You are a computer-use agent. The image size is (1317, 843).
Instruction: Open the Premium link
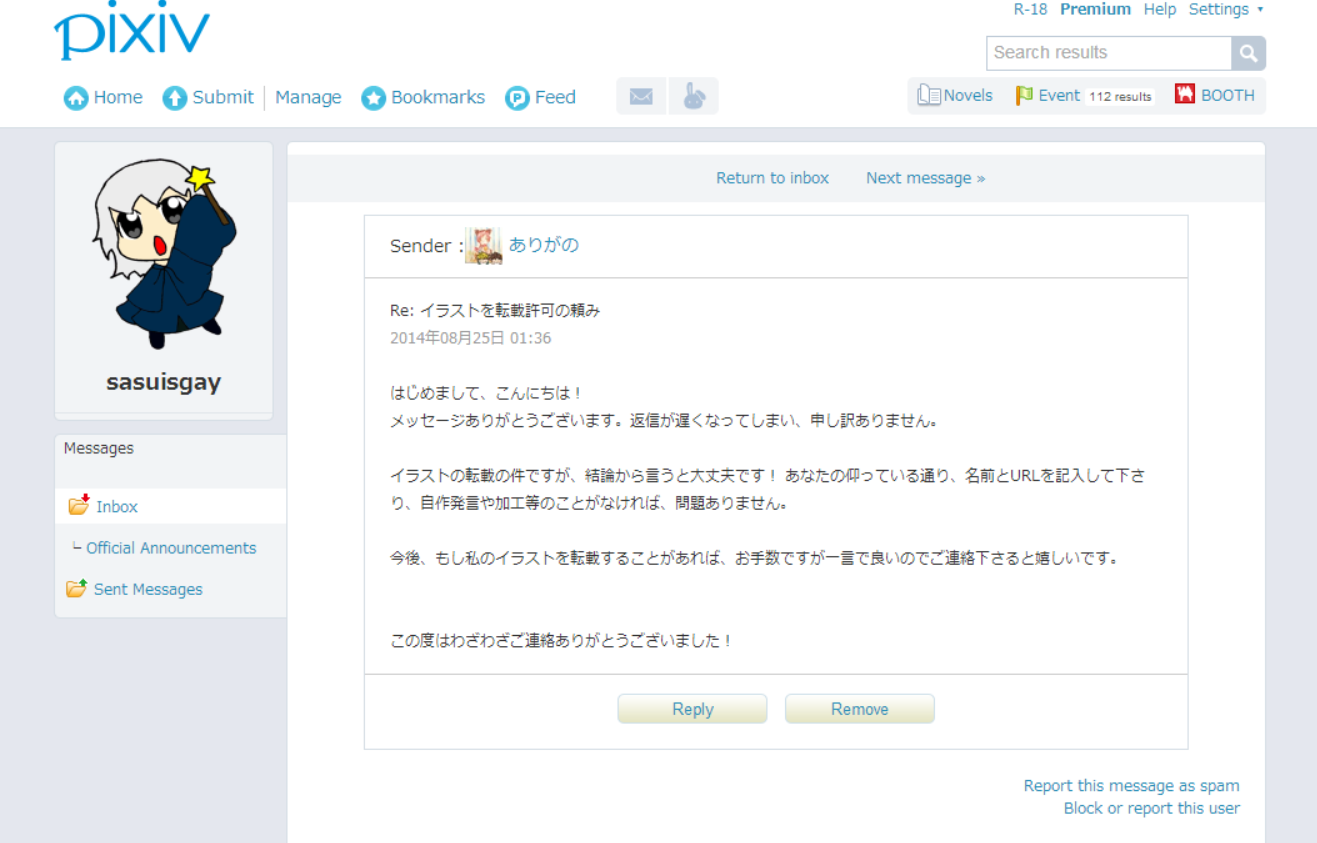click(x=1095, y=9)
